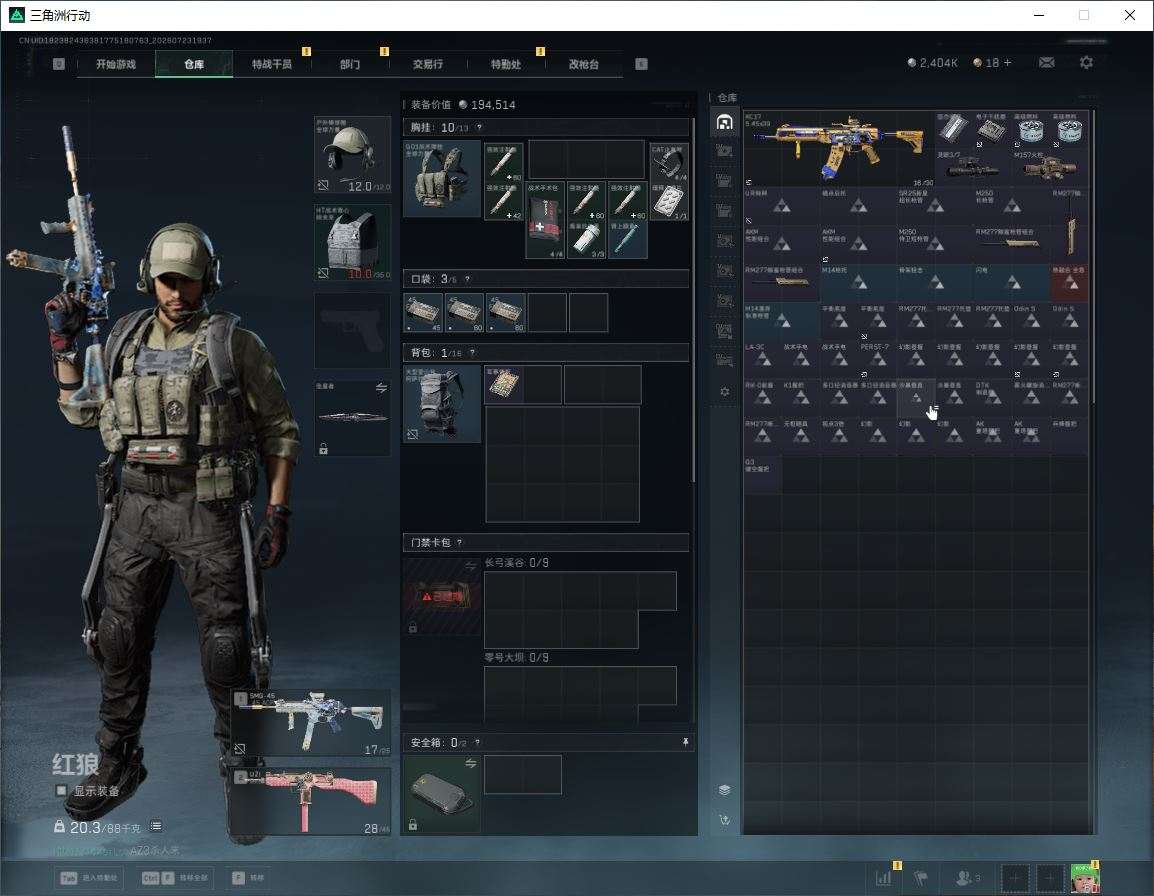1154x896 pixels.
Task: Open the mail envelope icon
Action: [1046, 63]
